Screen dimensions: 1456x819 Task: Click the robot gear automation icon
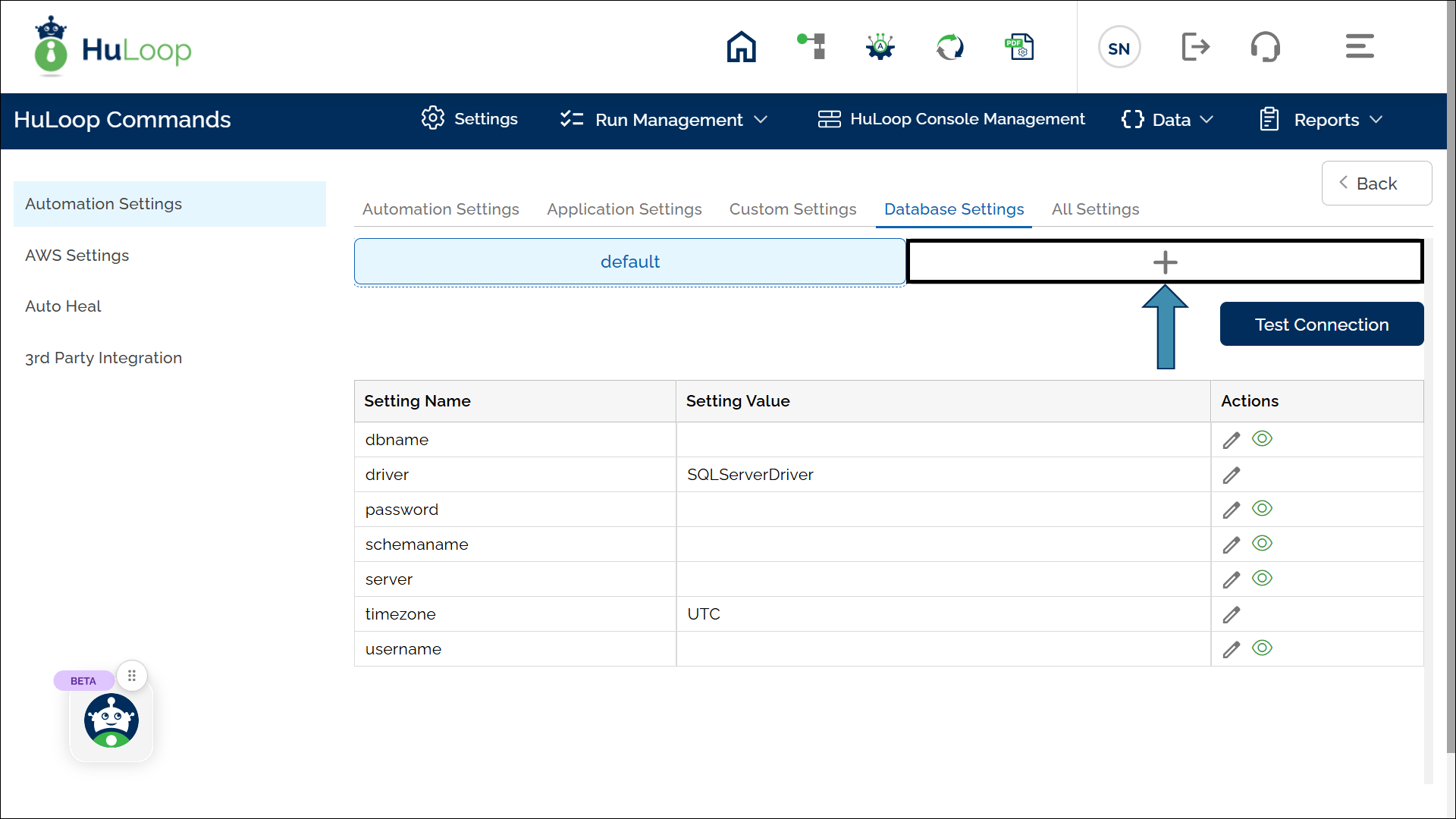tap(880, 47)
